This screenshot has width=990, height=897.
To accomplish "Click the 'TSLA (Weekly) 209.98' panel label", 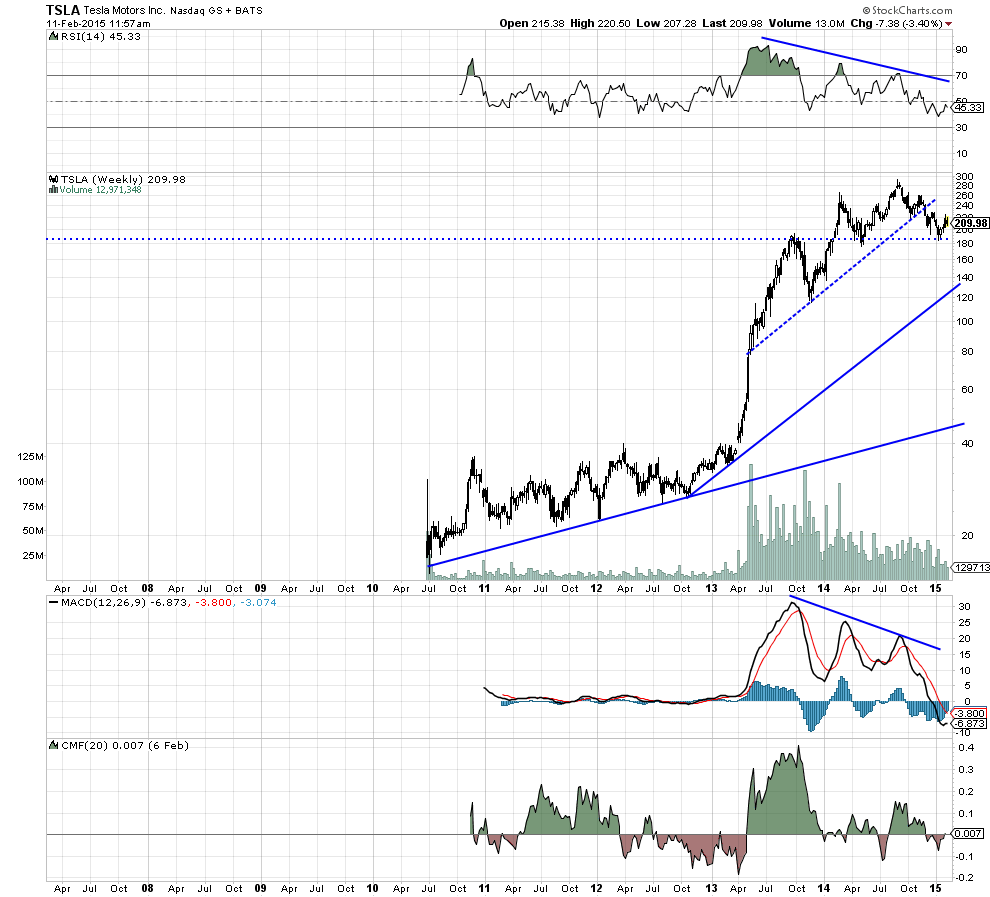I will tap(123, 179).
